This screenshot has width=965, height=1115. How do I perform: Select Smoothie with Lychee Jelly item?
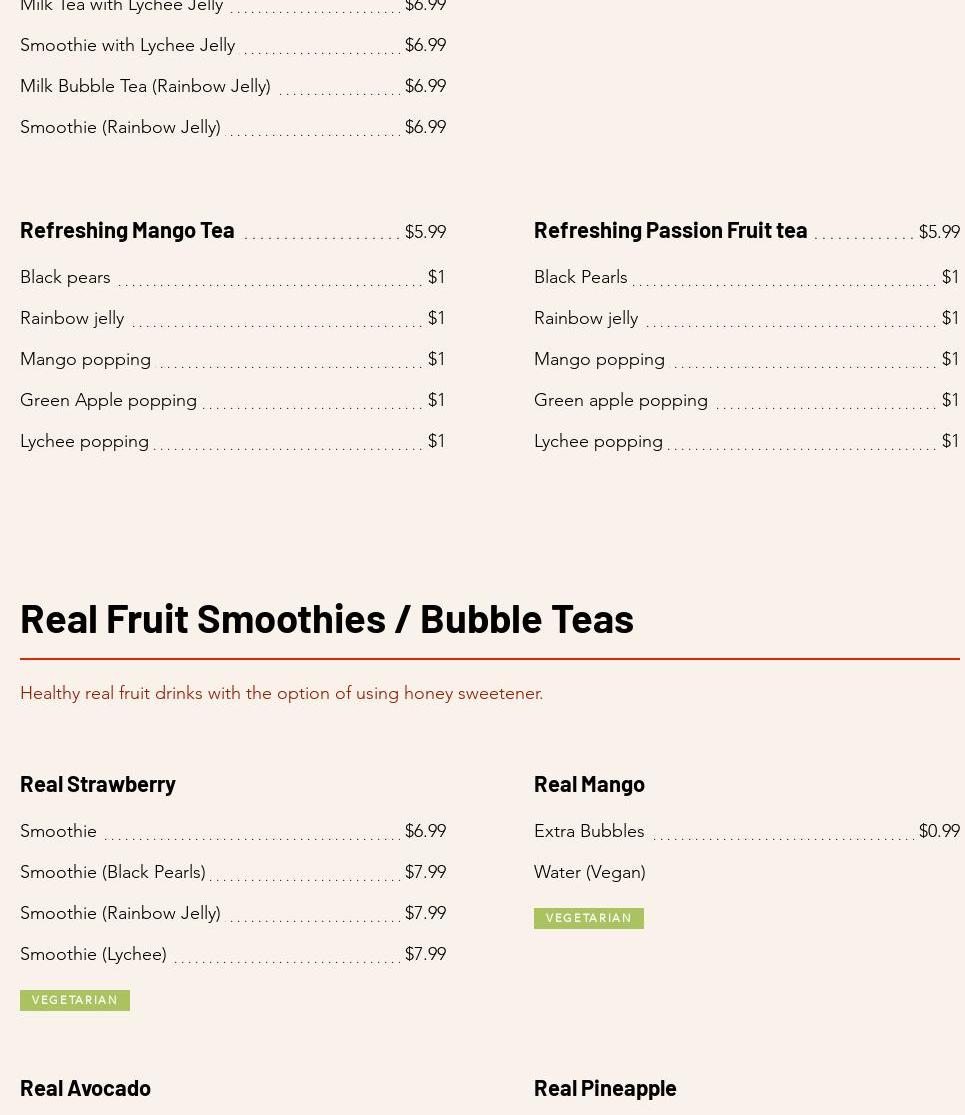pos(128,46)
